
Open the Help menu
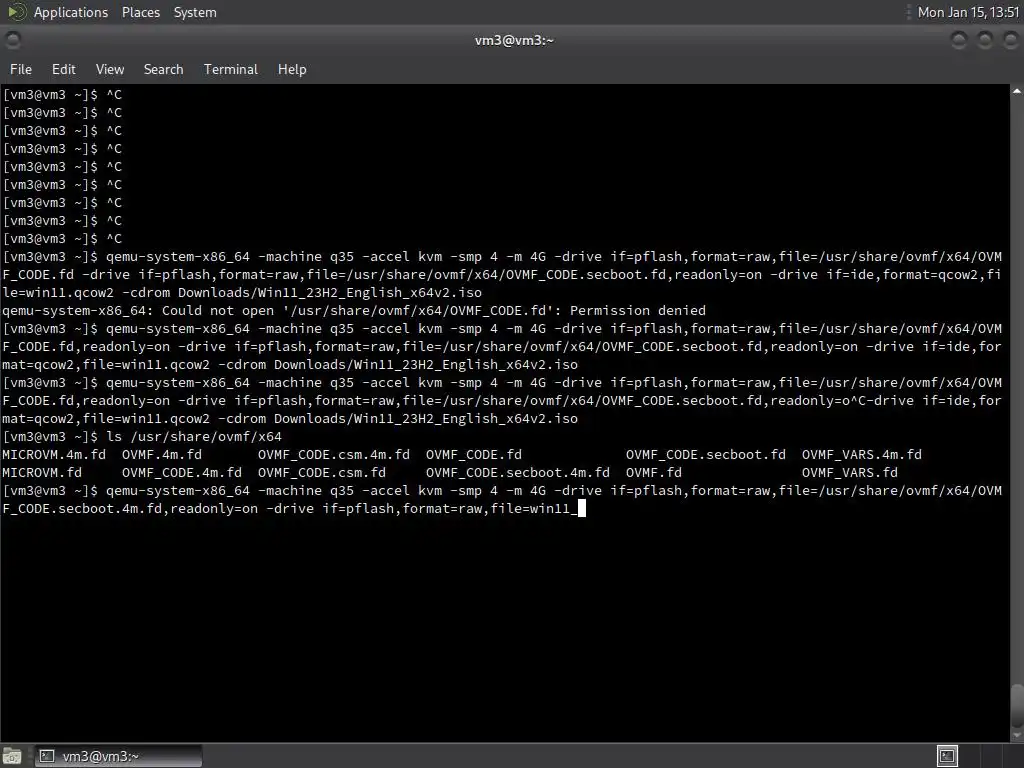(x=292, y=69)
